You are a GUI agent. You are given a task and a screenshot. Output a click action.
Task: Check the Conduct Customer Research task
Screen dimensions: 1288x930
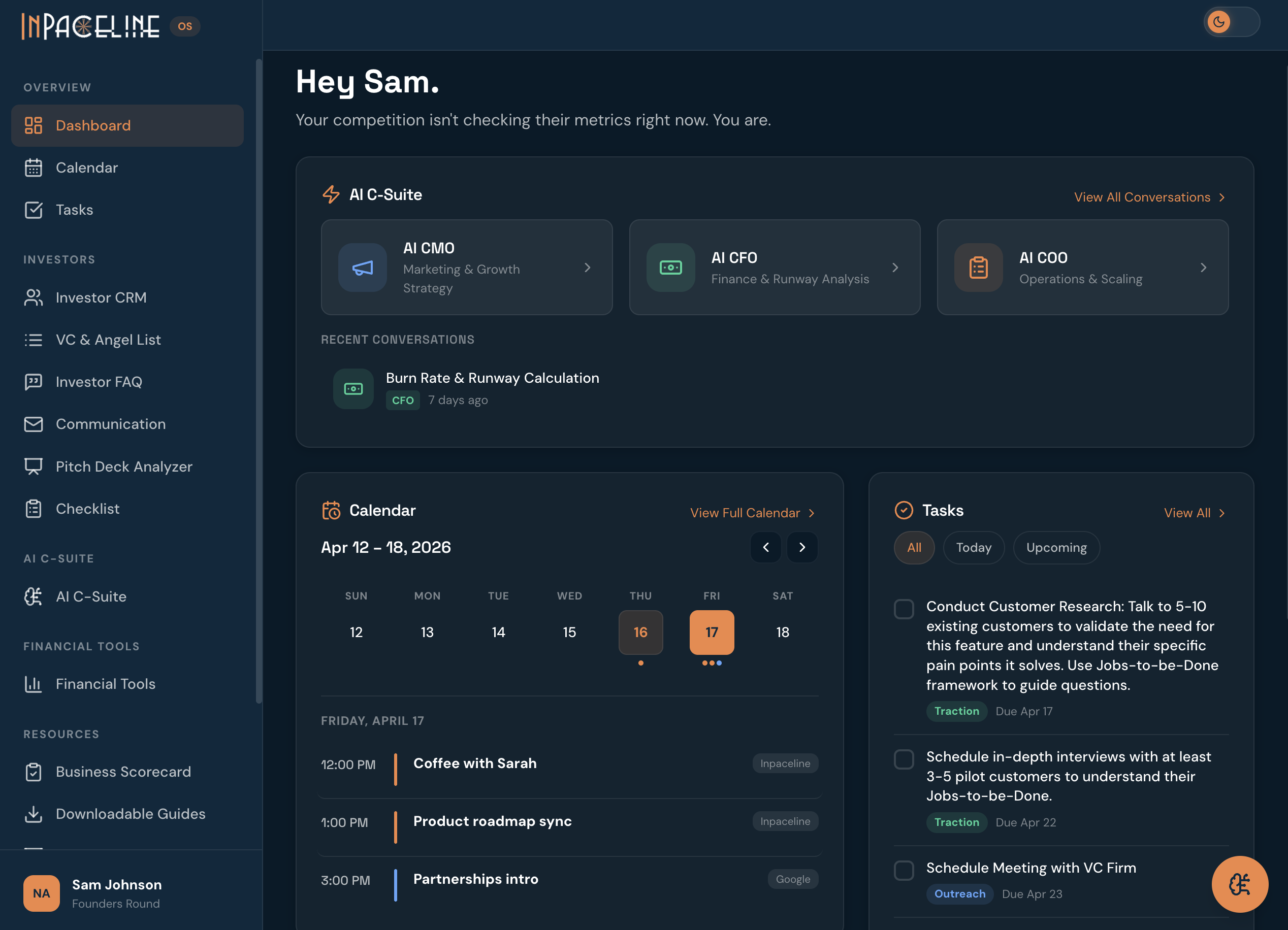[904, 609]
